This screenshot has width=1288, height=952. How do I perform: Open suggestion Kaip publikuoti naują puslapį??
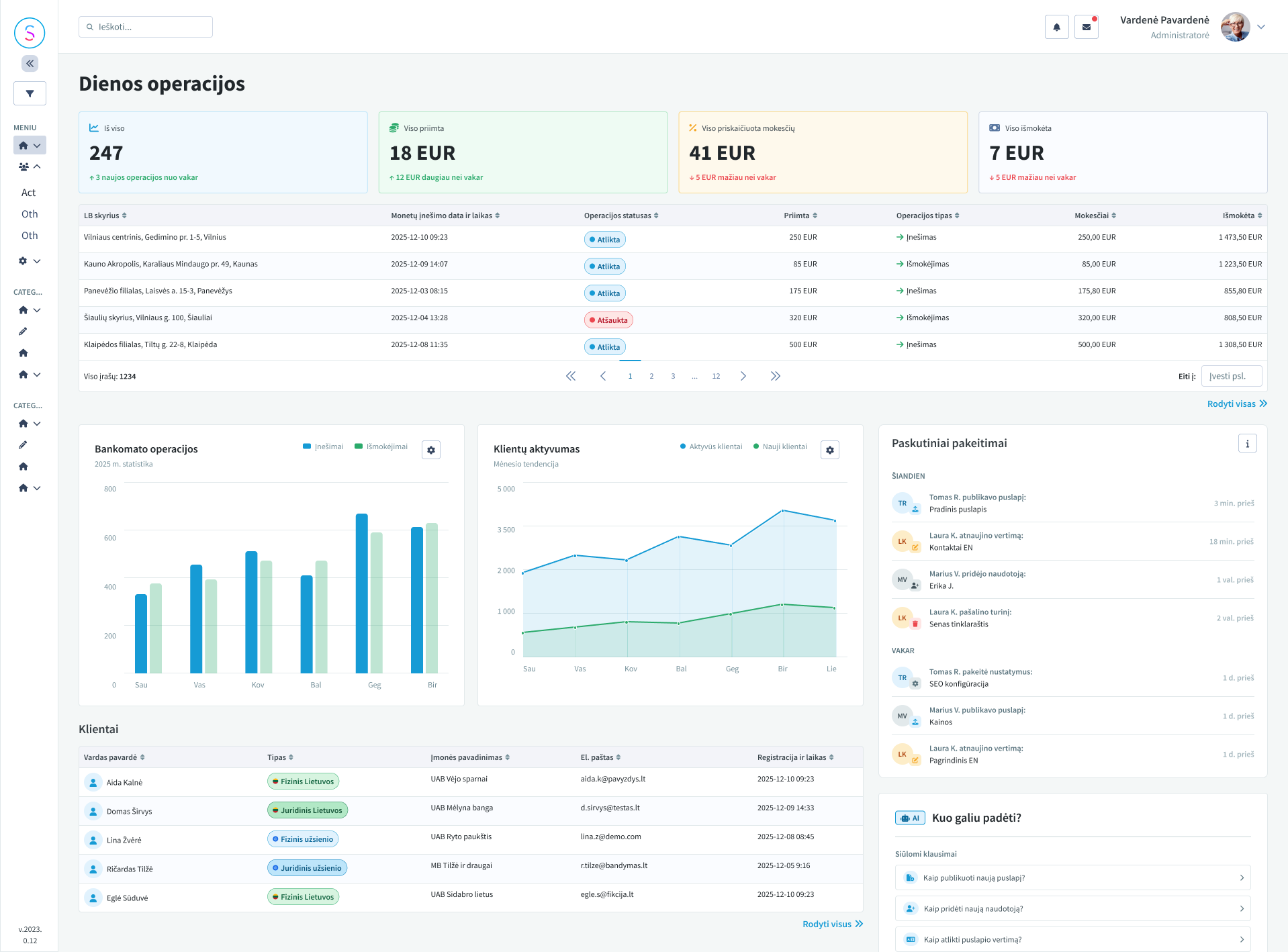click(x=1072, y=877)
